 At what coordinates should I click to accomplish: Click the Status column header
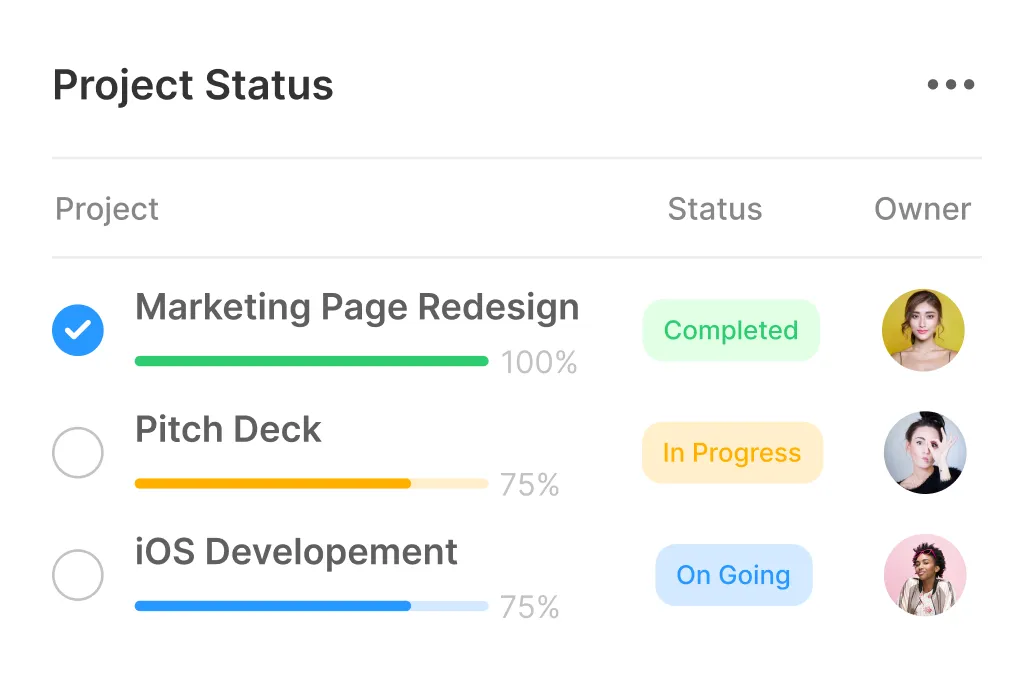[715, 209]
